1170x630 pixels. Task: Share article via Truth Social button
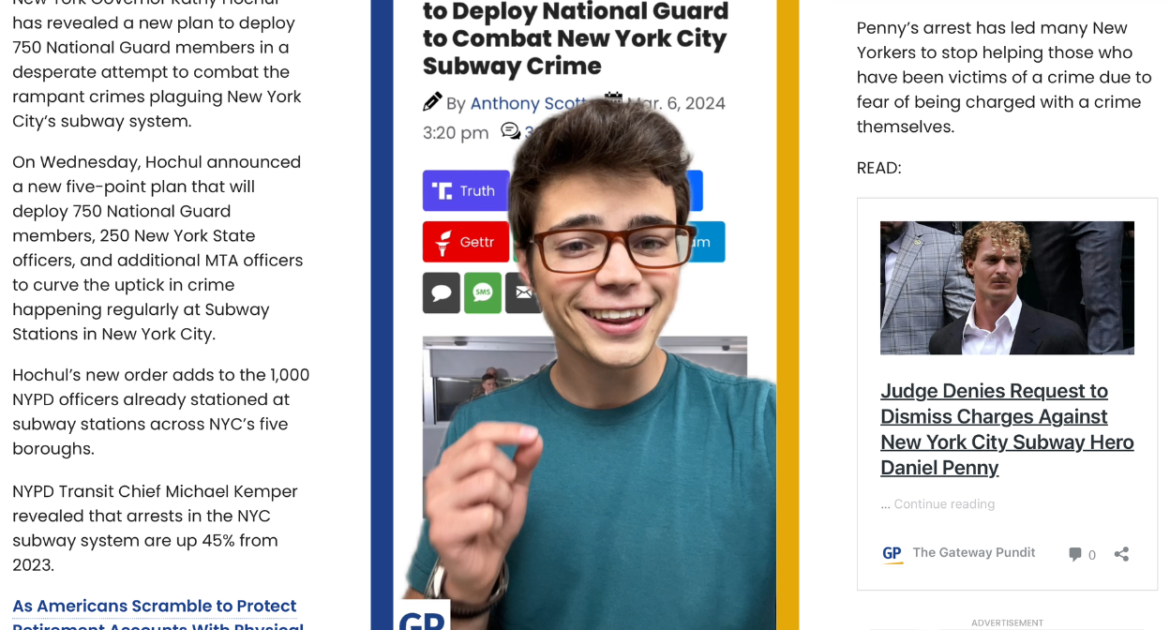466,190
